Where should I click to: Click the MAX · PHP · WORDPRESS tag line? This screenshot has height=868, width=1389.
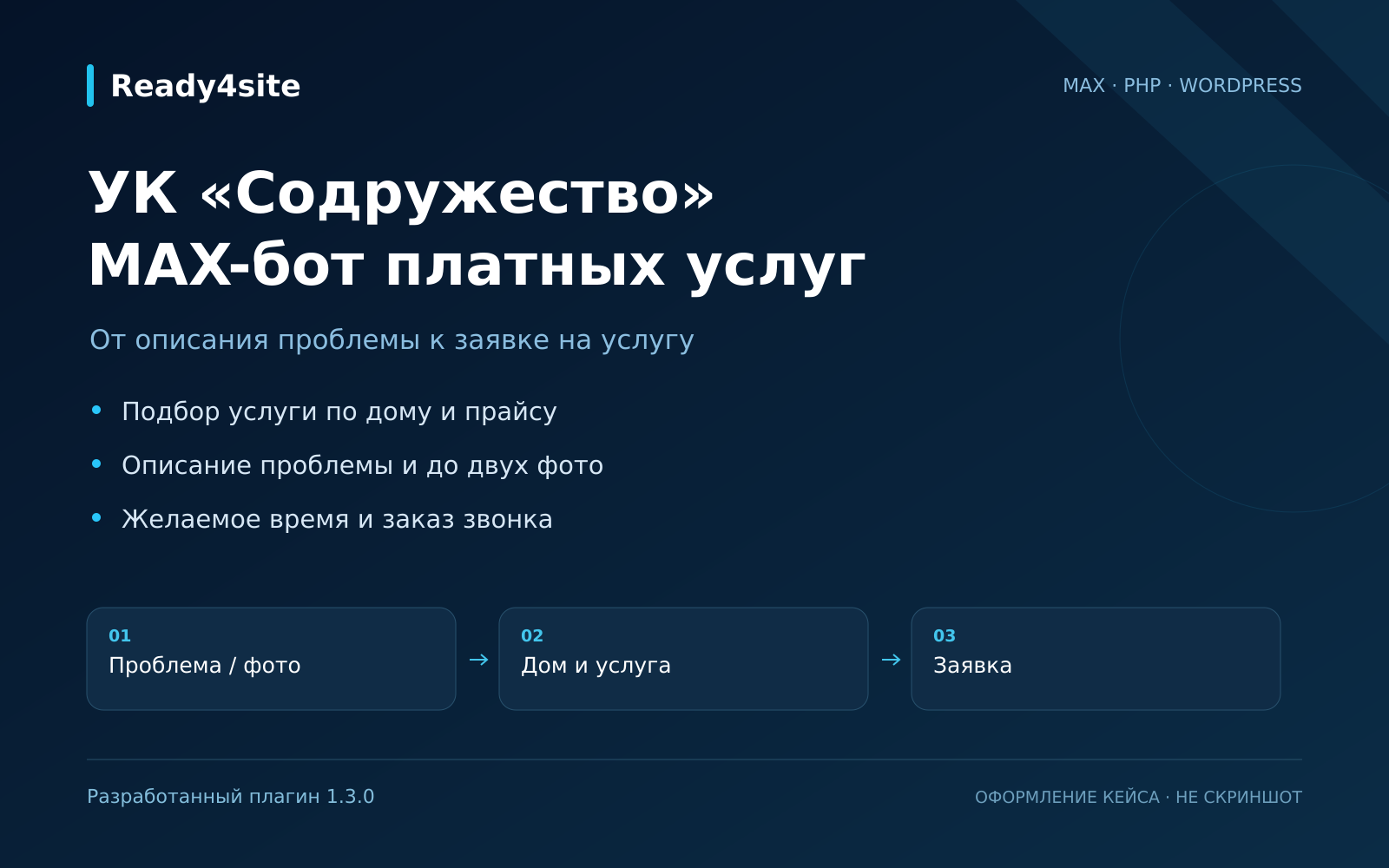click(x=1182, y=85)
